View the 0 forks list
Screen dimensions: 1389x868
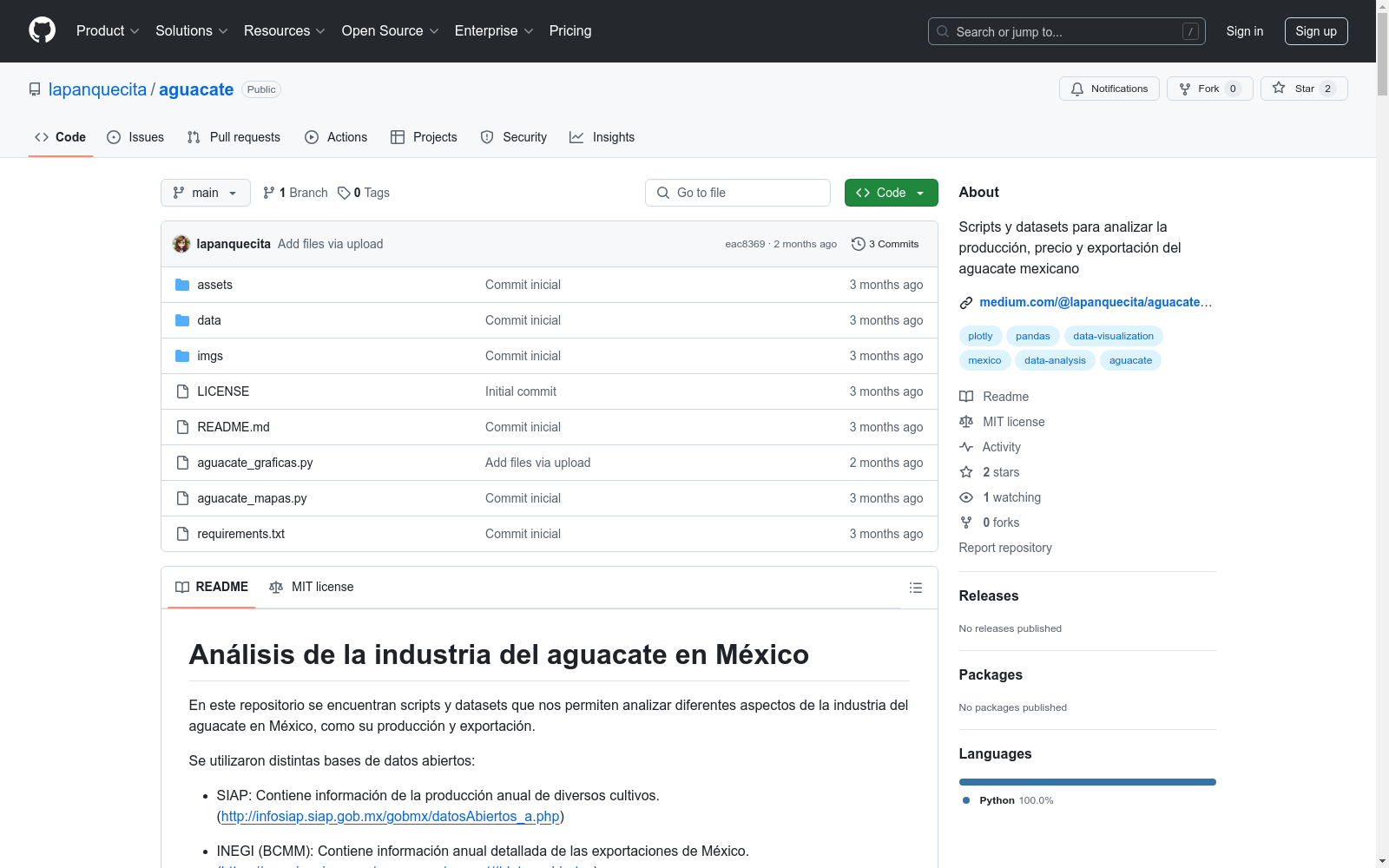click(990, 523)
